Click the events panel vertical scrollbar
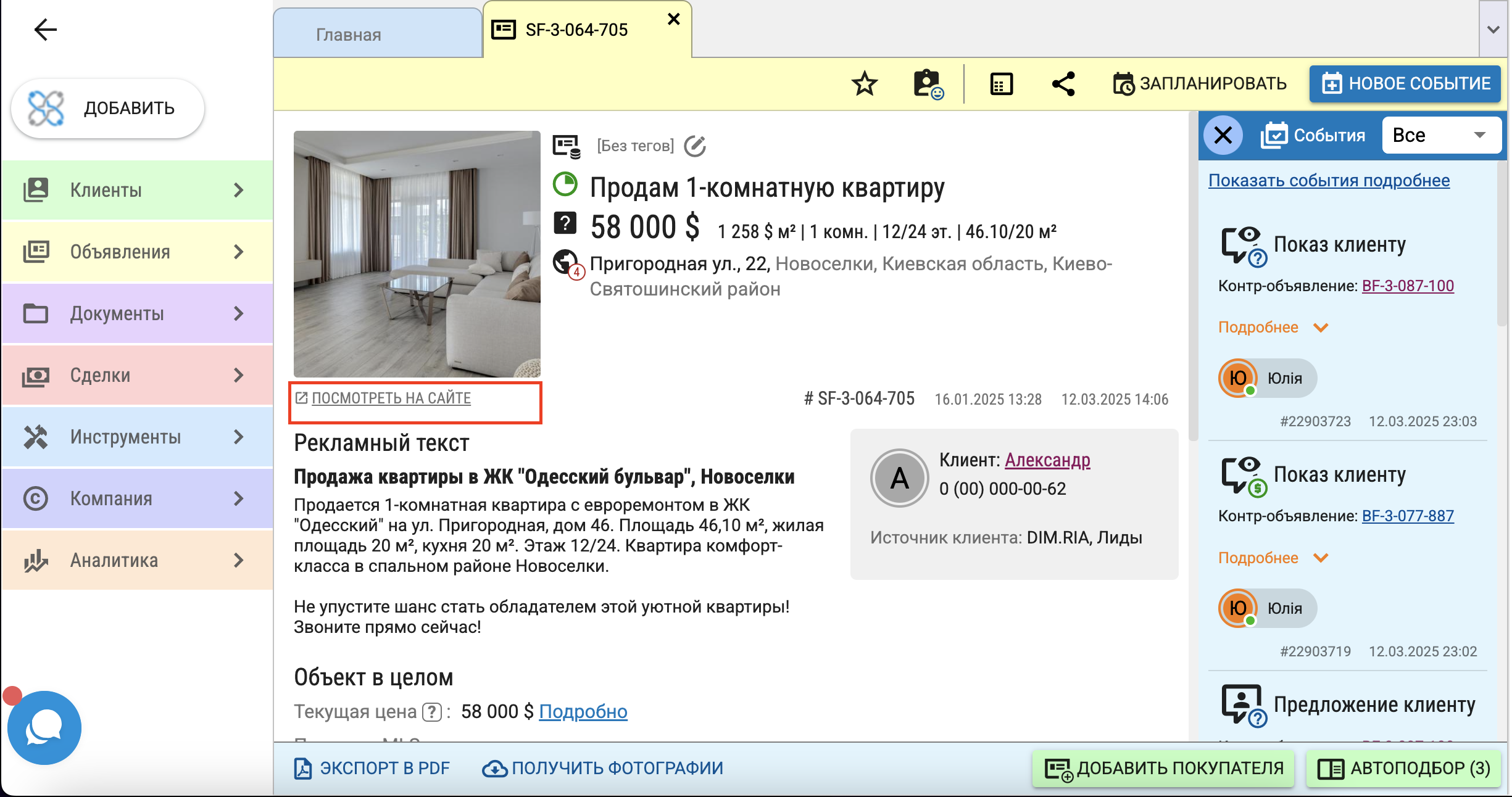 tap(1502, 244)
